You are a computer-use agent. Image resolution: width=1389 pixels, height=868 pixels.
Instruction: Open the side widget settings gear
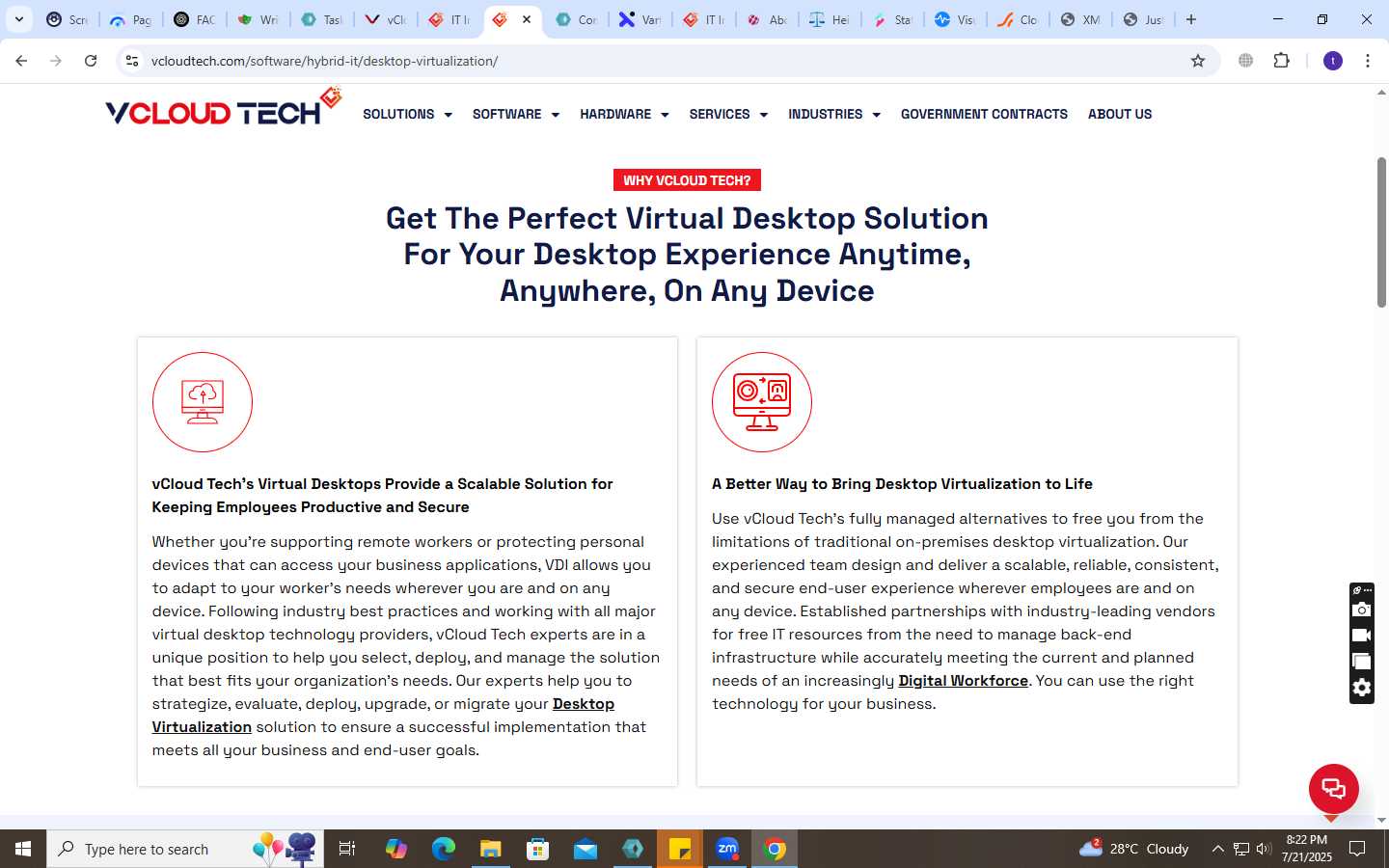pyautogui.click(x=1361, y=688)
